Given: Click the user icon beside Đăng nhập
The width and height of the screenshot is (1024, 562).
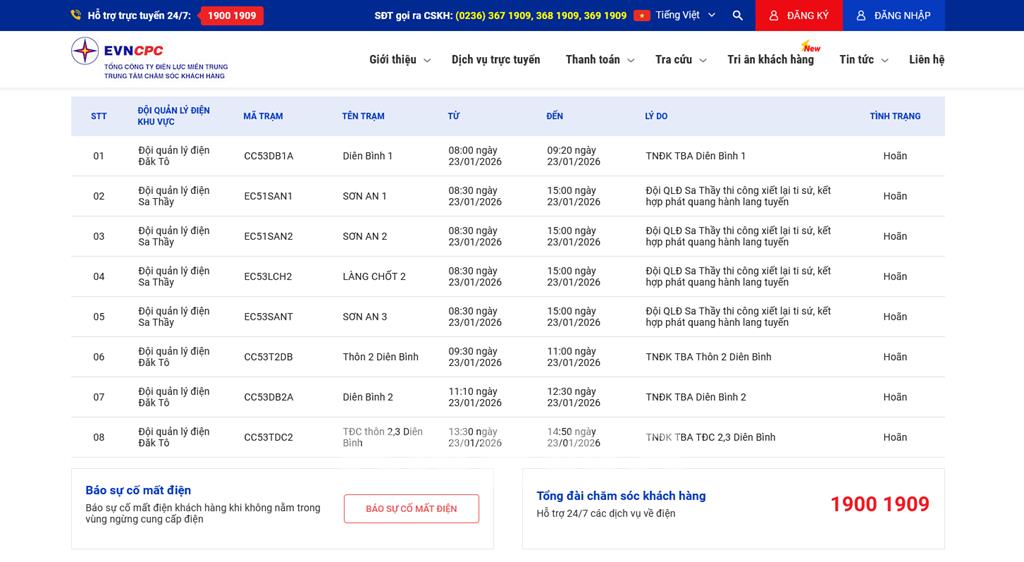Looking at the screenshot, I should pos(861,15).
